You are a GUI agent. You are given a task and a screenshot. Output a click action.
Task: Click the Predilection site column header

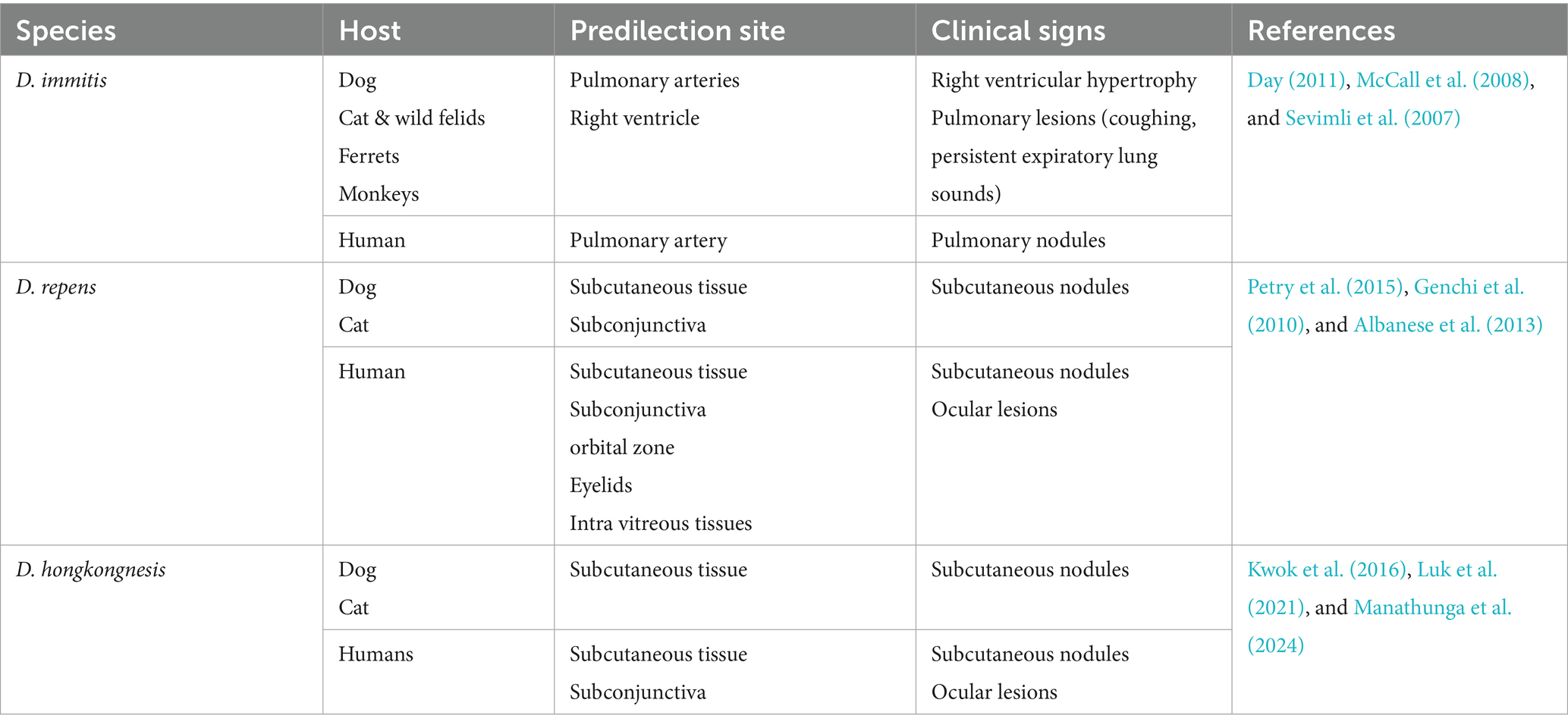tap(677, 30)
